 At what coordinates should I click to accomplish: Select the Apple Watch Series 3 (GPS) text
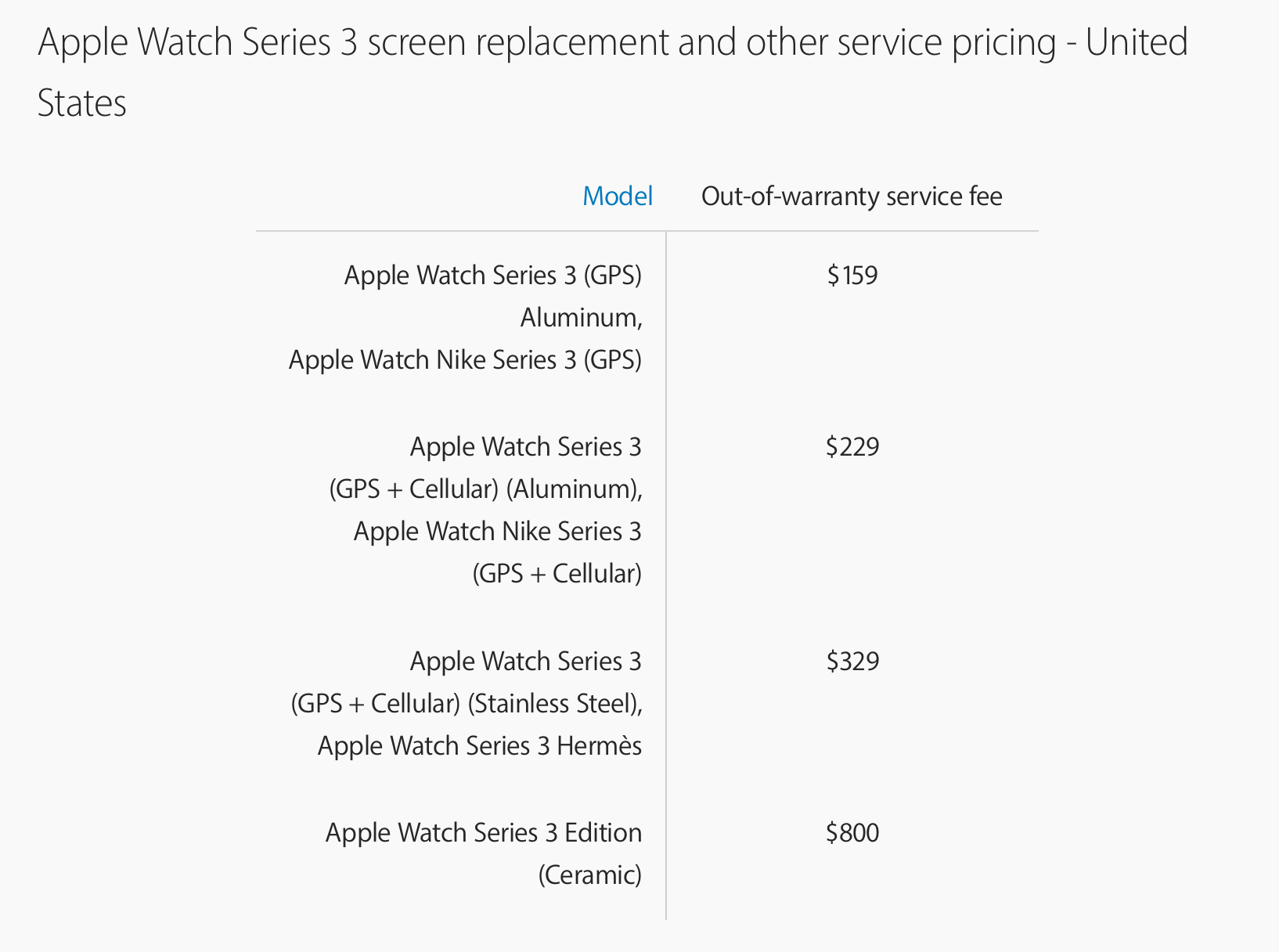tap(492, 276)
